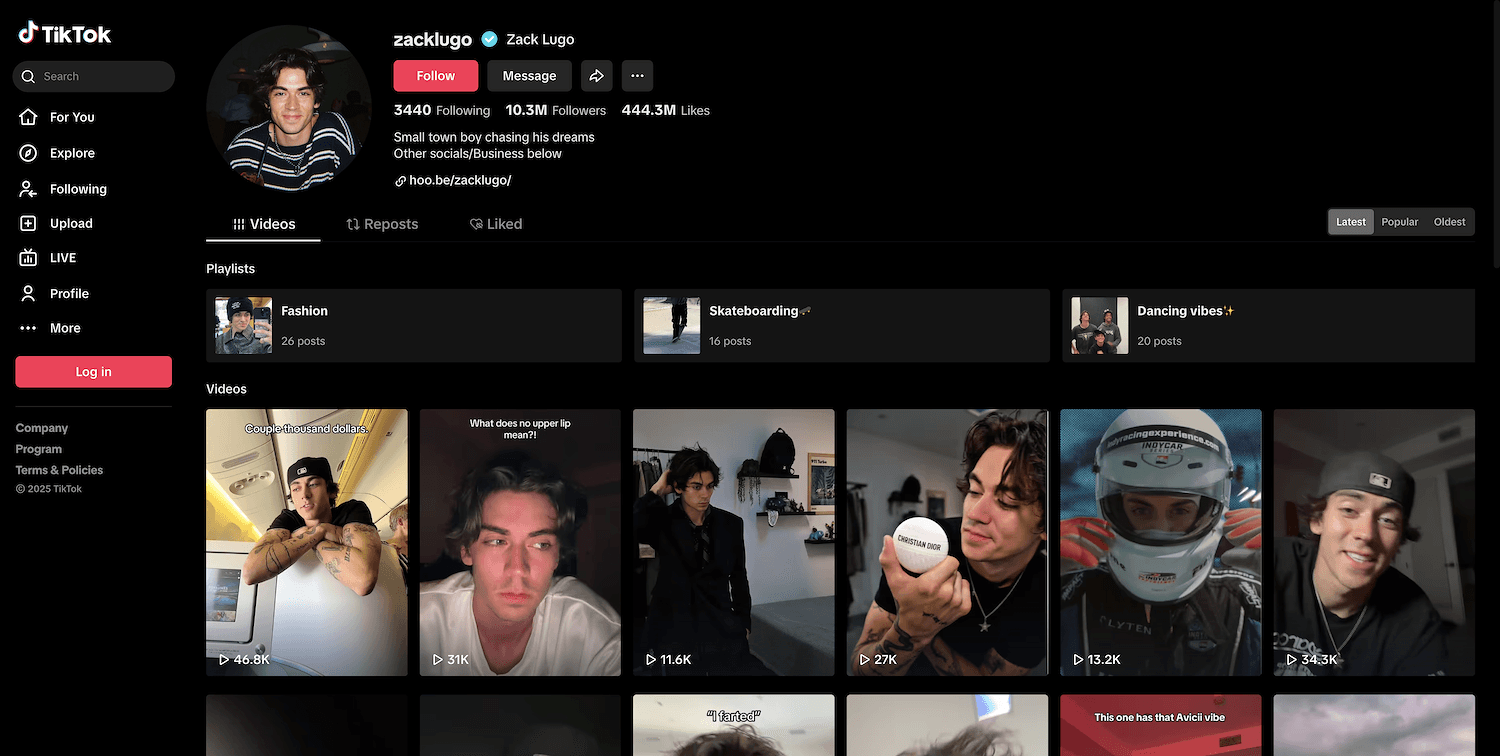The width and height of the screenshot is (1500, 756).
Task: Open the For You home feed
Action: point(71,117)
